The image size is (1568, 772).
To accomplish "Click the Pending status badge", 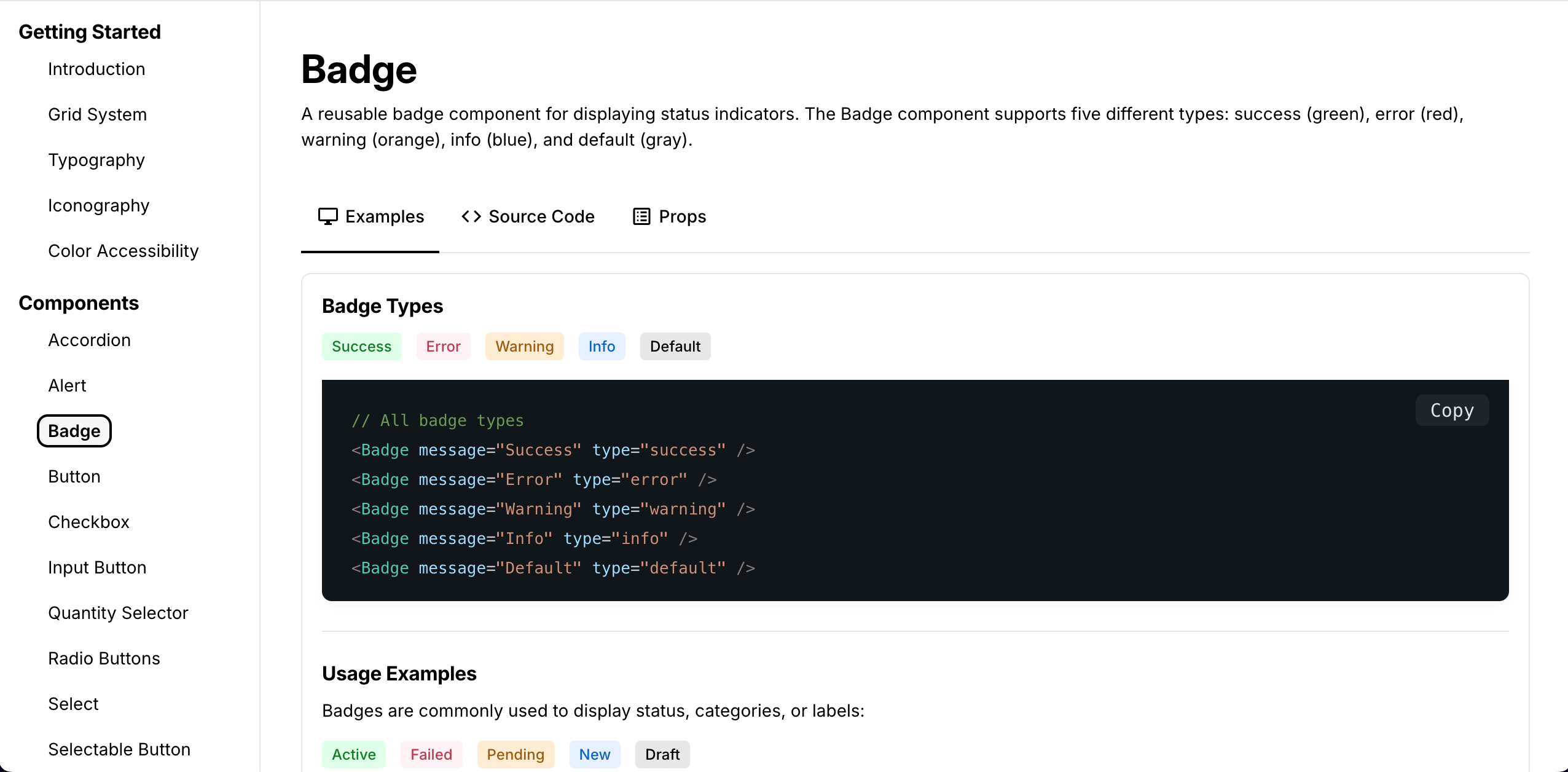I will 516,754.
